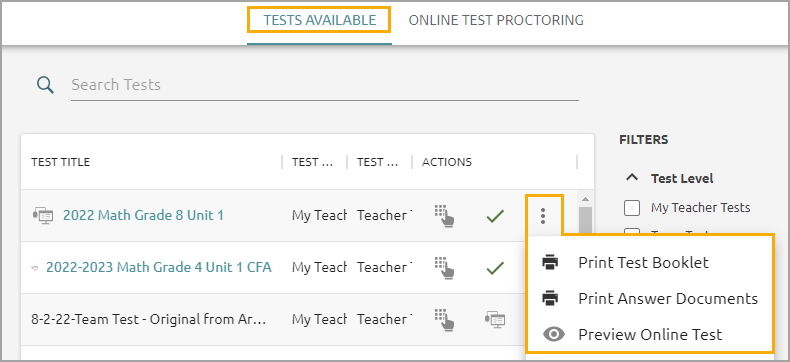Viewport: 790px width, 362px height.
Task: Click the green checkmark for Math Grade 4 Unit 1 CFA
Action: (495, 268)
